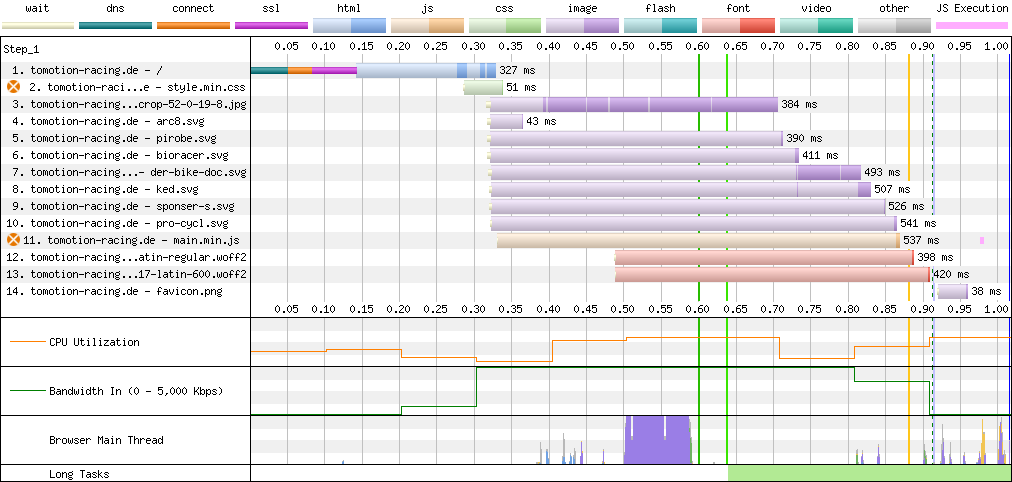Viewport: 1012px width, 482px height.
Task: Click the render-blocking icon beside main.min.js
Action: click(x=14, y=240)
